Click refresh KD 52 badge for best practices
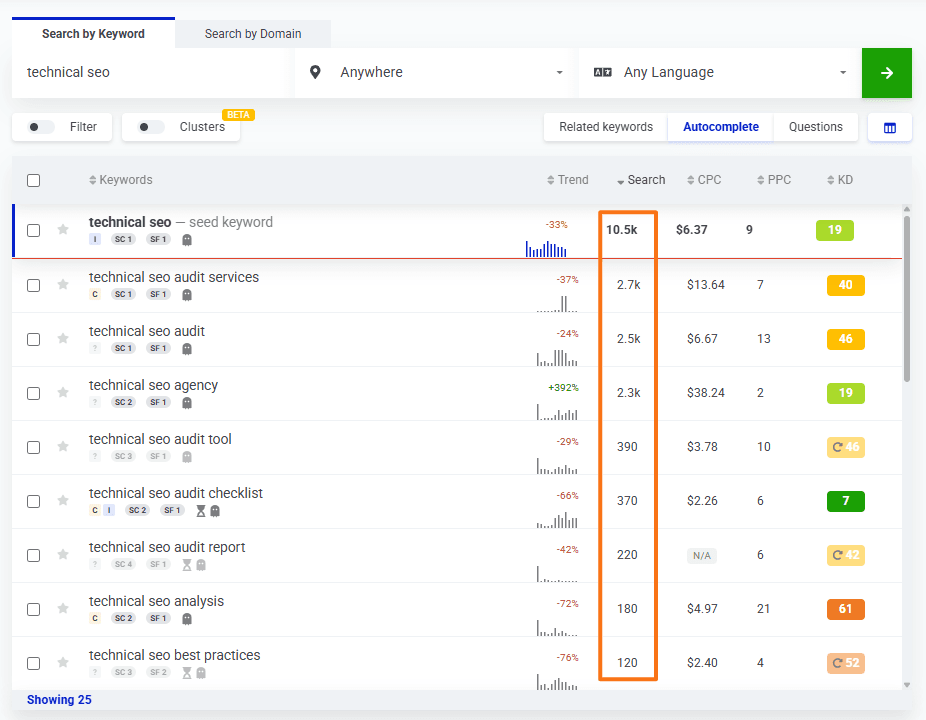This screenshot has height=720, width=926. point(846,663)
